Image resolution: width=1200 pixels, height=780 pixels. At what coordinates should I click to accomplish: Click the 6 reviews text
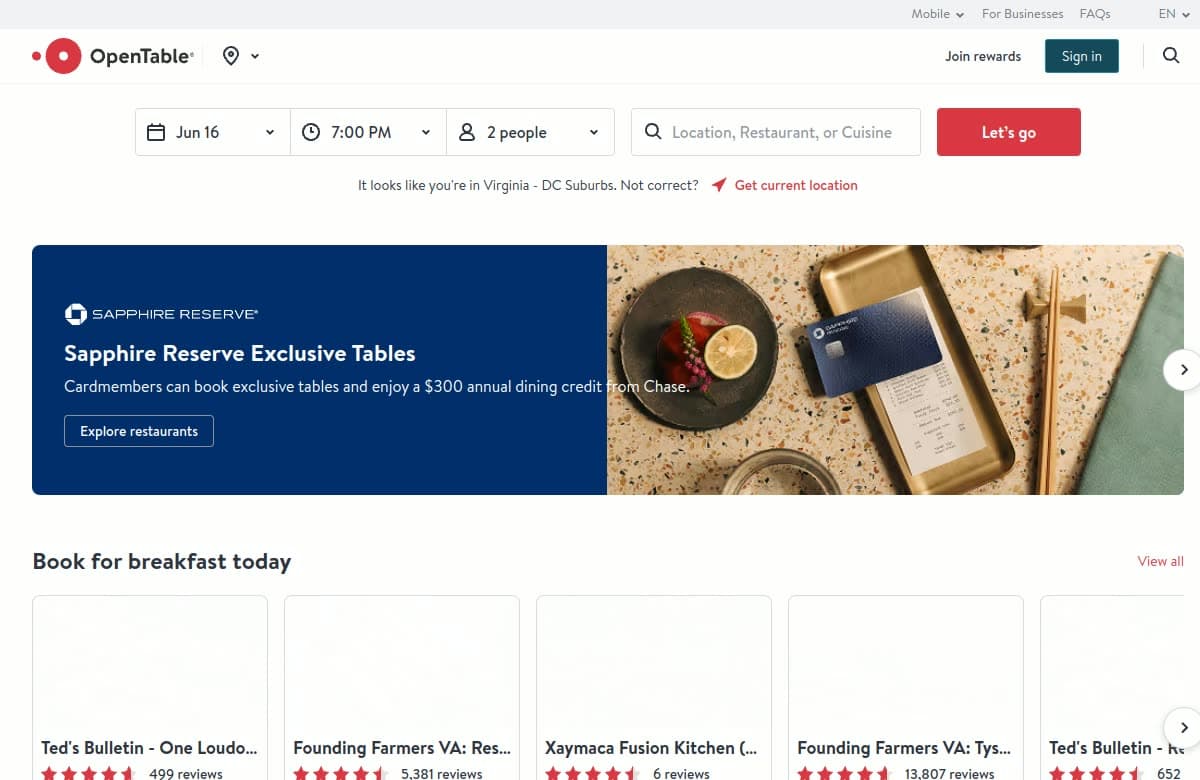681,773
